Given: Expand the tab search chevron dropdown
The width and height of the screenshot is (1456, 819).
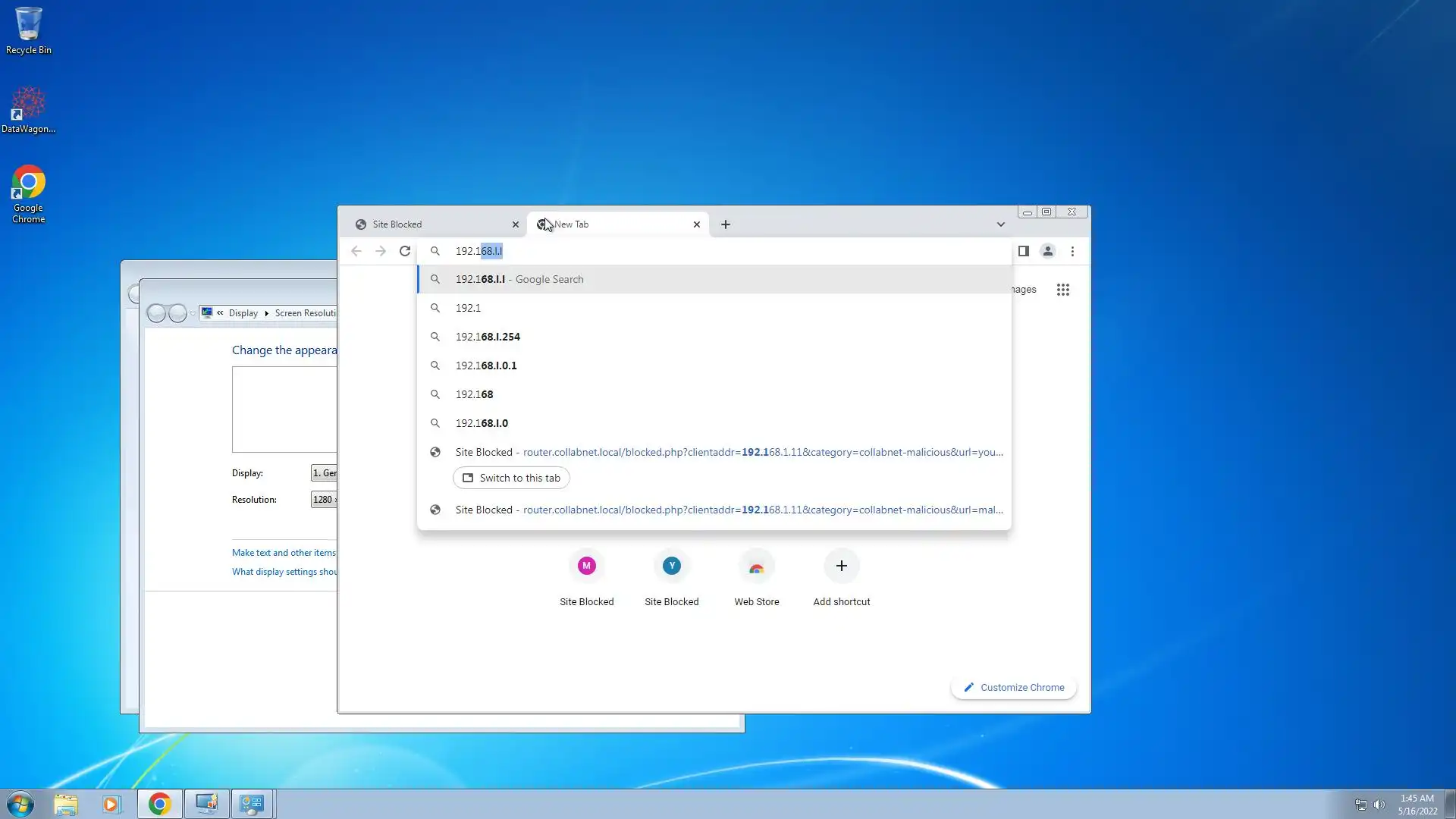Looking at the screenshot, I should pos(1000,224).
